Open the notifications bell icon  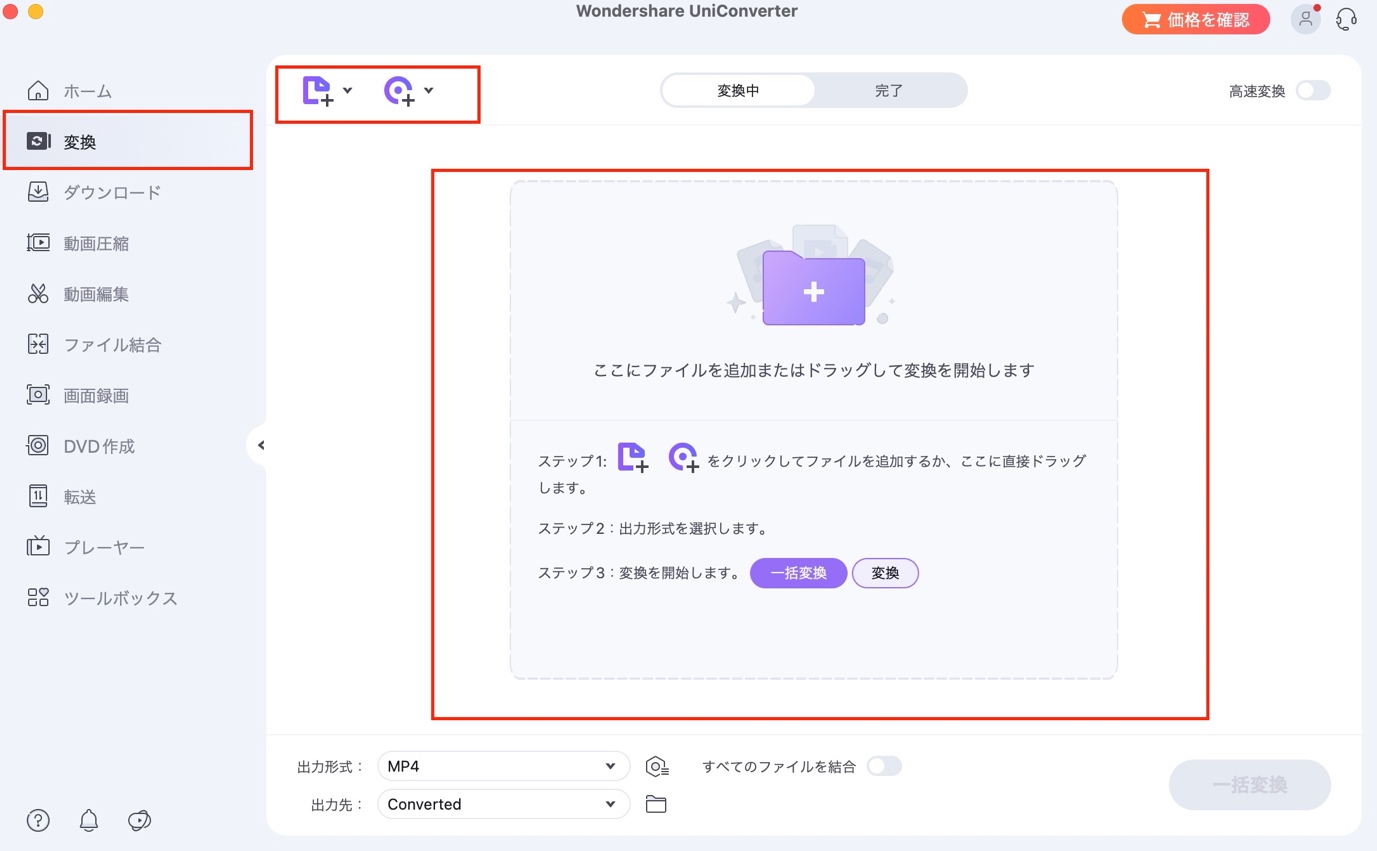coord(89,821)
